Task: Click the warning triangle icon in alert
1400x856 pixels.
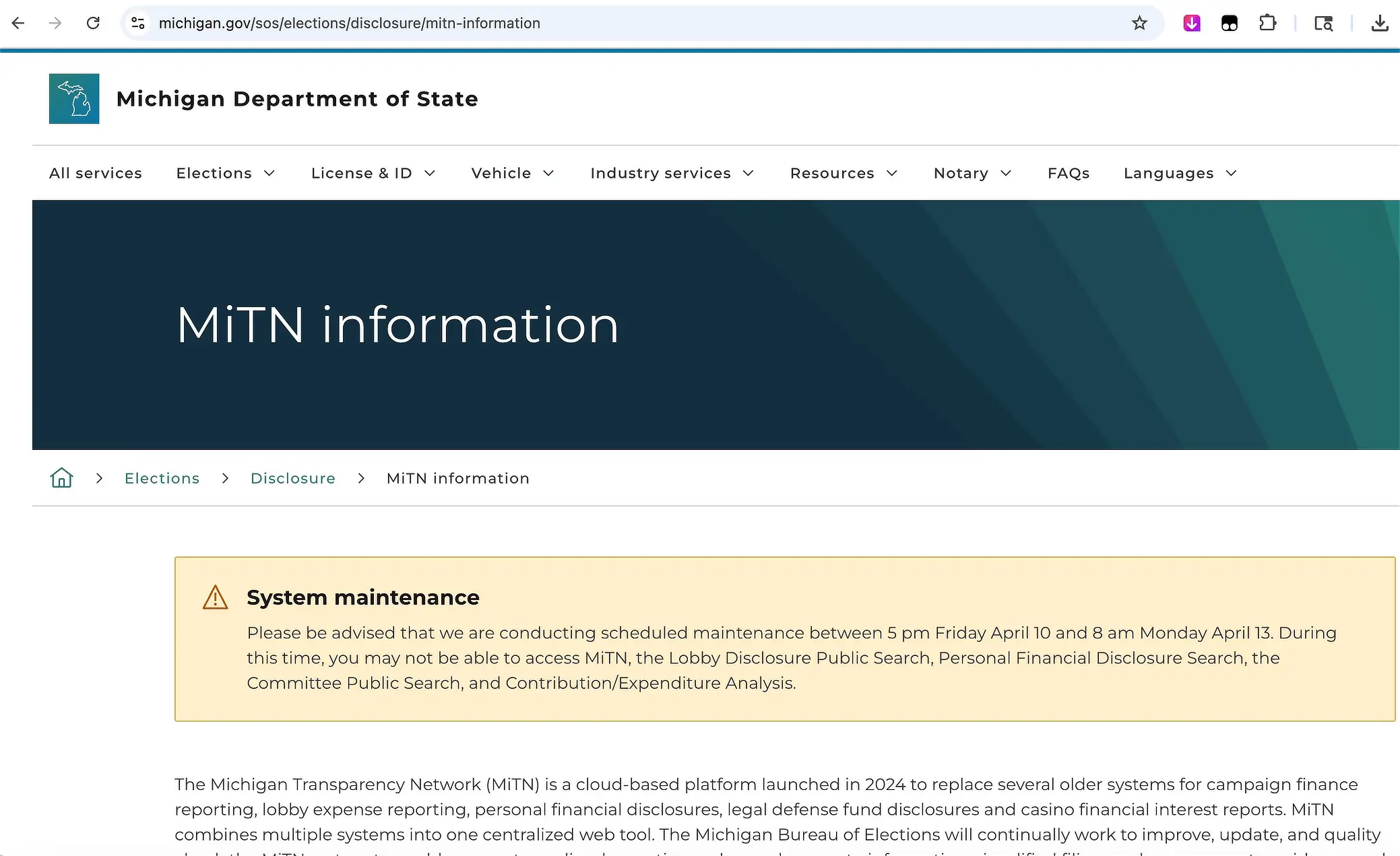Action: pyautogui.click(x=215, y=597)
